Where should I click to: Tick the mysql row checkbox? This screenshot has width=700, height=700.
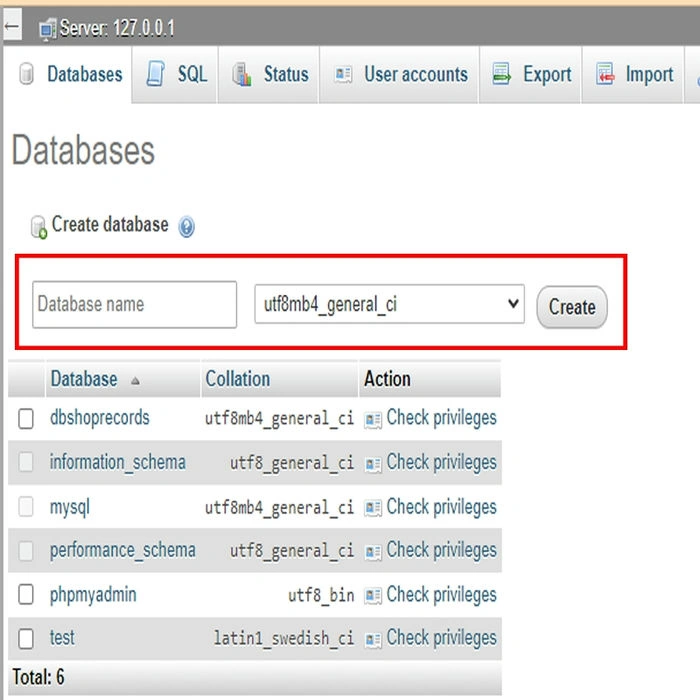tap(26, 507)
